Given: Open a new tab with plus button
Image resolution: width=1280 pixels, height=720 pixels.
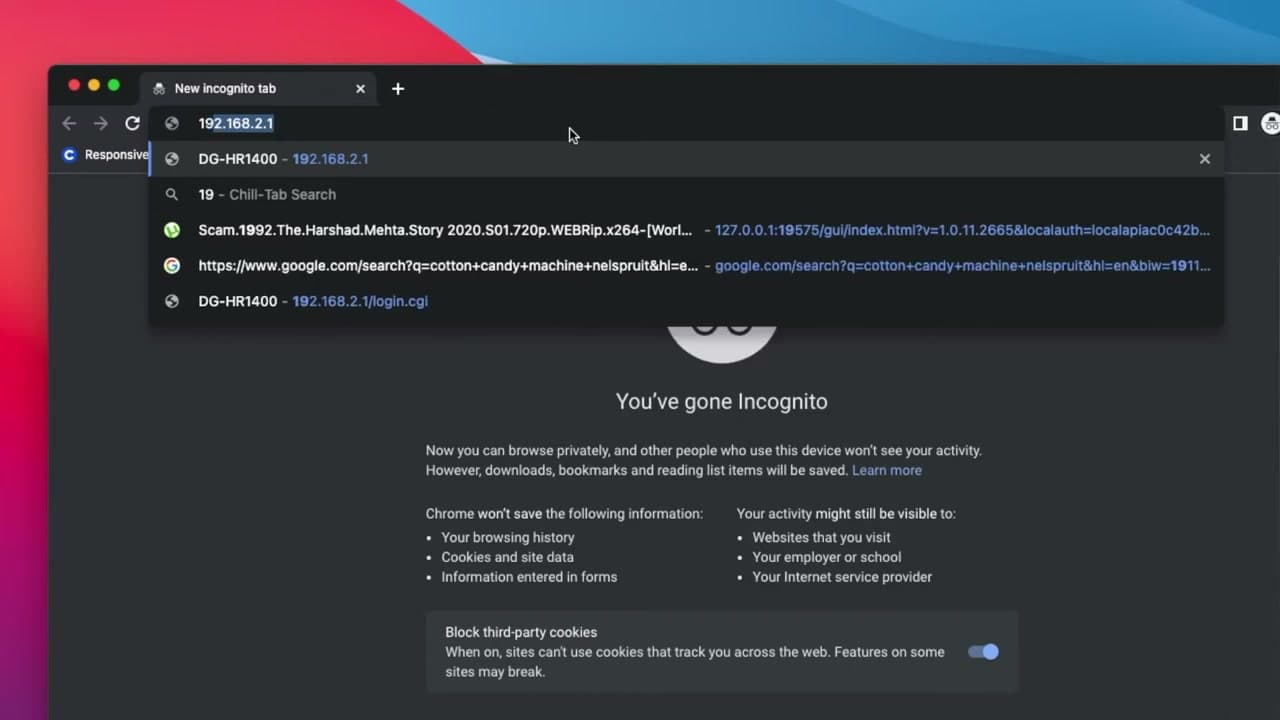Looking at the screenshot, I should coord(398,89).
